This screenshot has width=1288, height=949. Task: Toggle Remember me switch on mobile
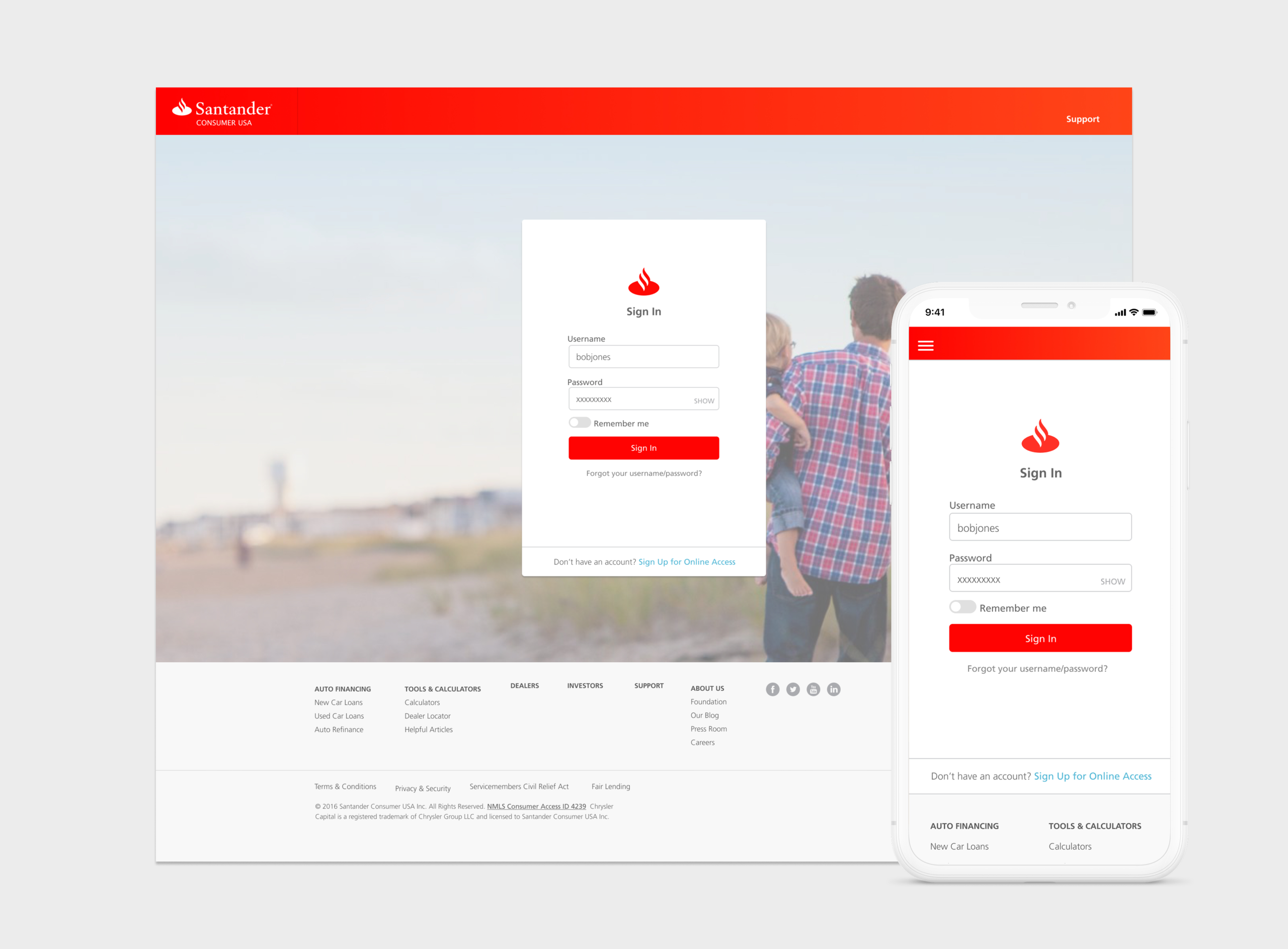962,607
